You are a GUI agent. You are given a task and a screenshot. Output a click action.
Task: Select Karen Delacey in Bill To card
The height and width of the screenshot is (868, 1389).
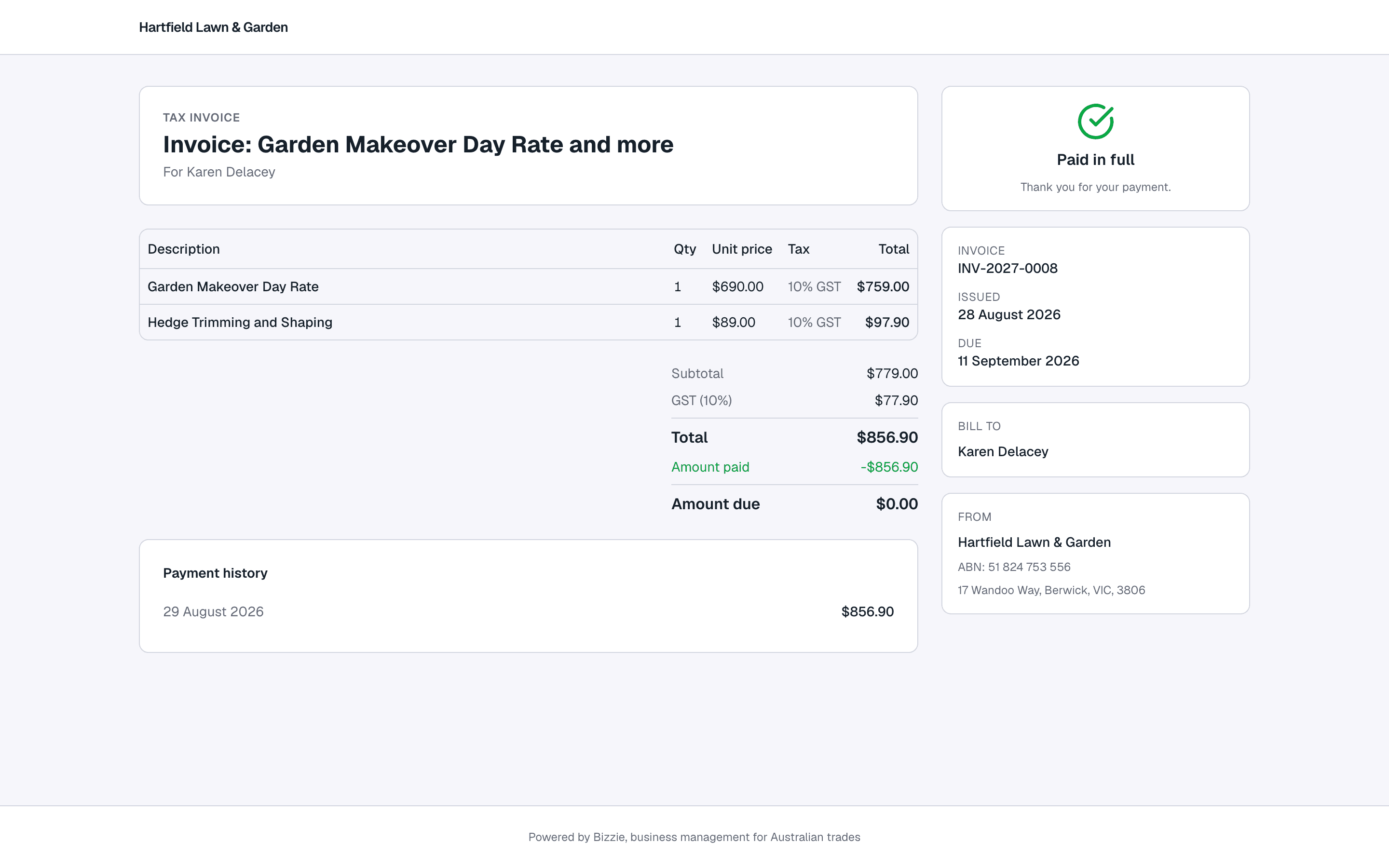tap(1002, 451)
